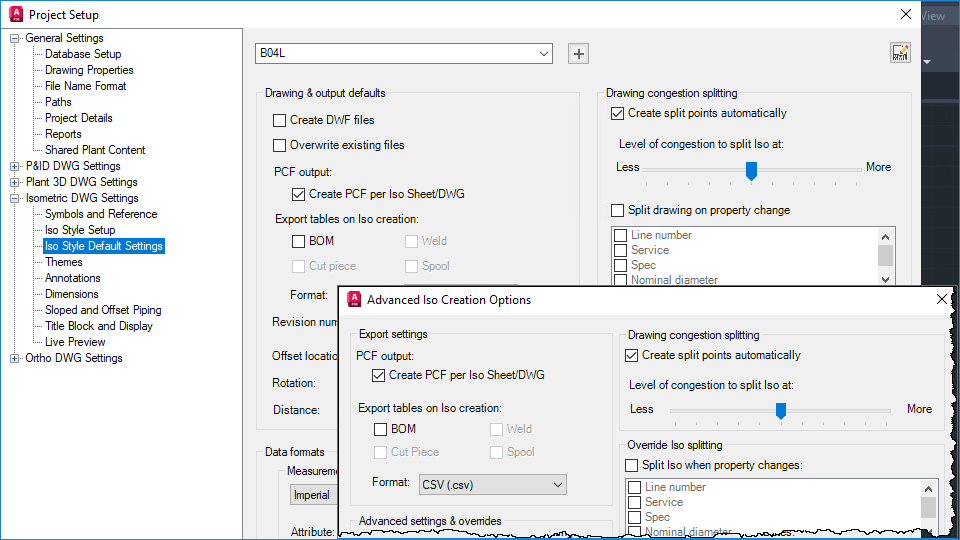This screenshot has height=540, width=960.
Task: Uncheck Create PCF per Iso Sheet/DWG in Project Setup
Action: (298, 194)
